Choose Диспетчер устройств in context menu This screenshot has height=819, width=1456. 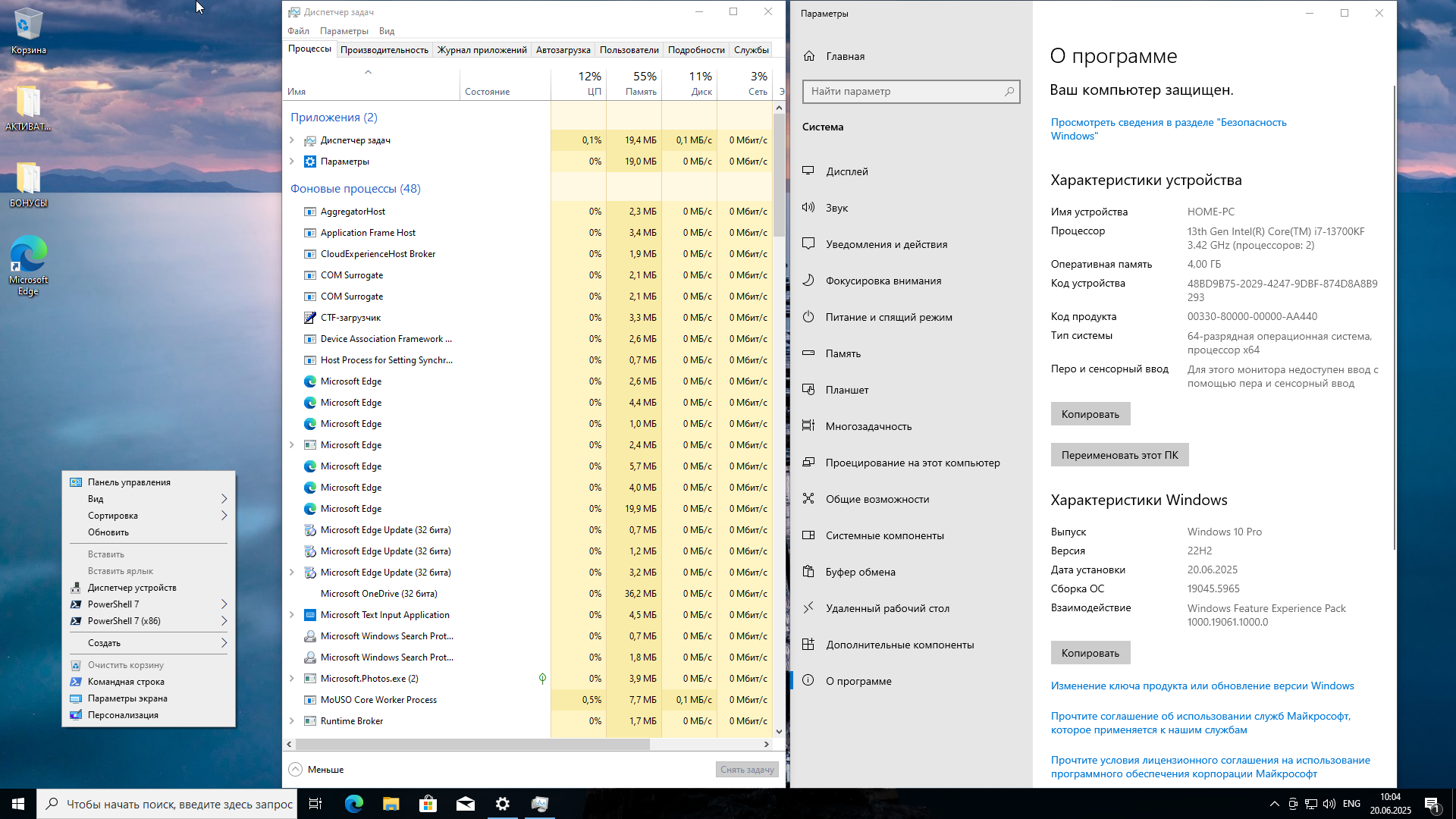(149, 588)
